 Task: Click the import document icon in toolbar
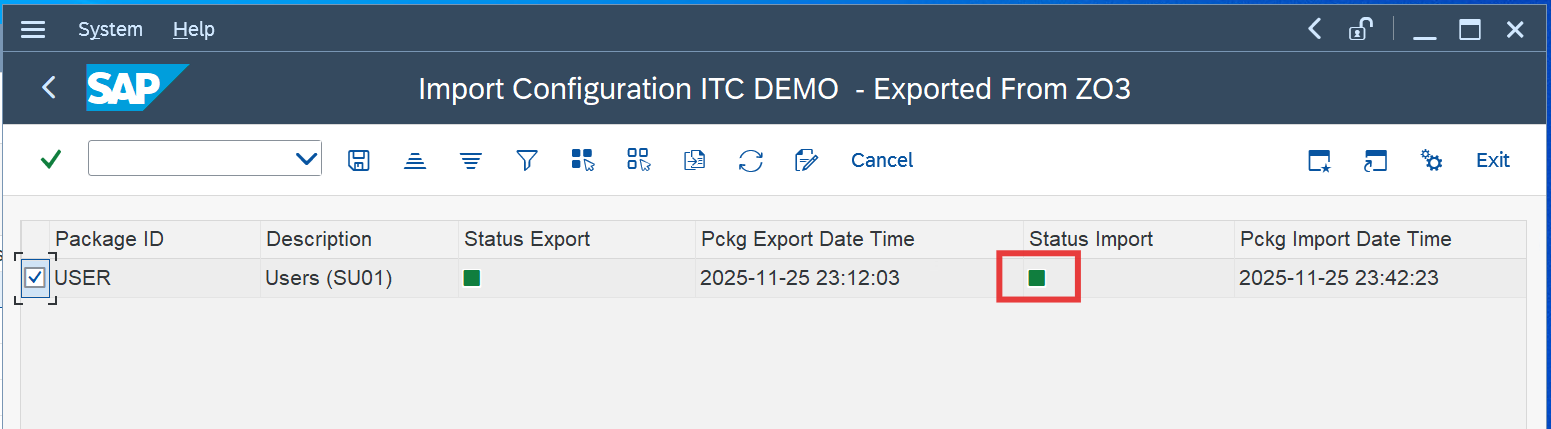(695, 160)
